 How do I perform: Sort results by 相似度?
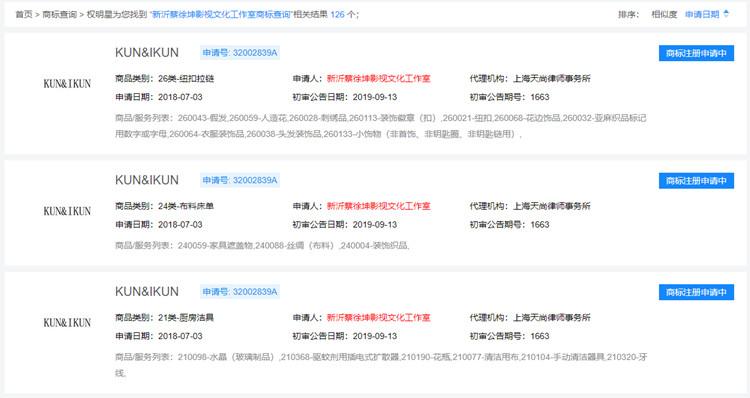[664, 14]
